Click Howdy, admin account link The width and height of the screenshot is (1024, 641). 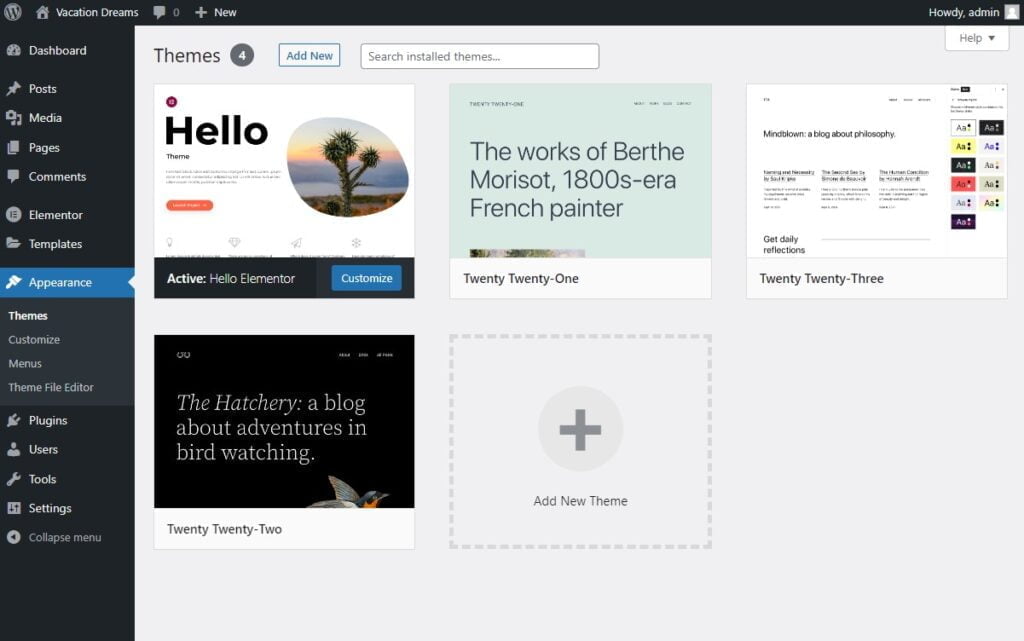coord(964,12)
